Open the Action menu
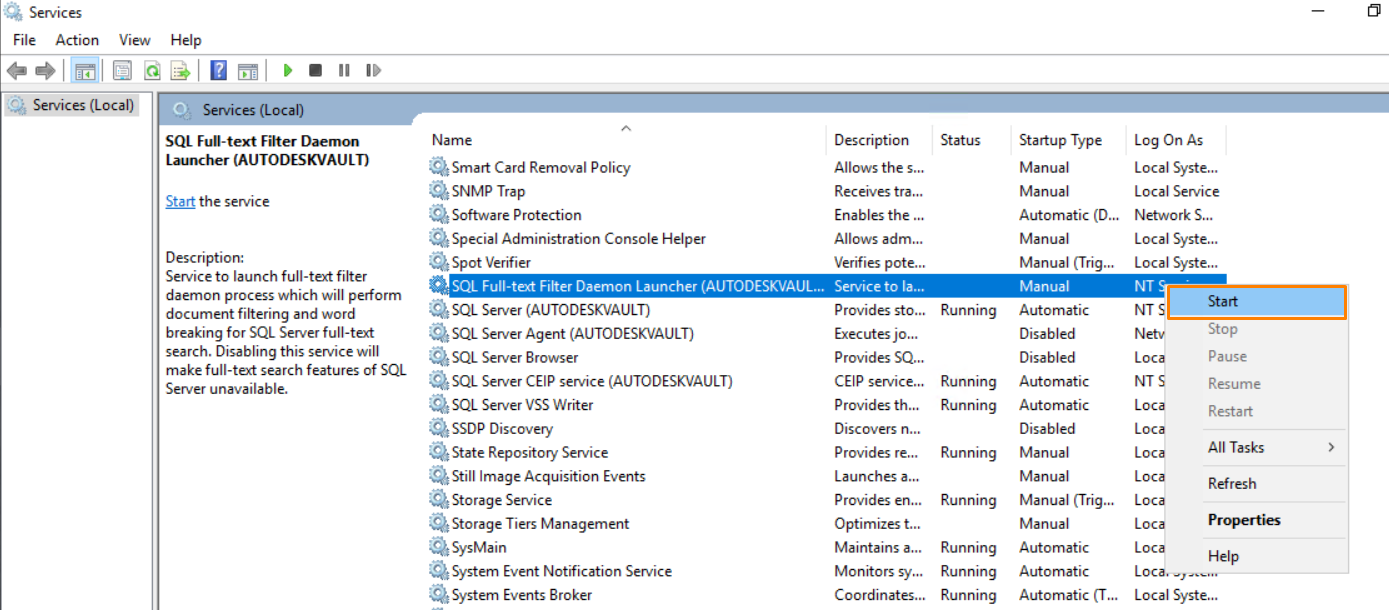 pos(77,40)
